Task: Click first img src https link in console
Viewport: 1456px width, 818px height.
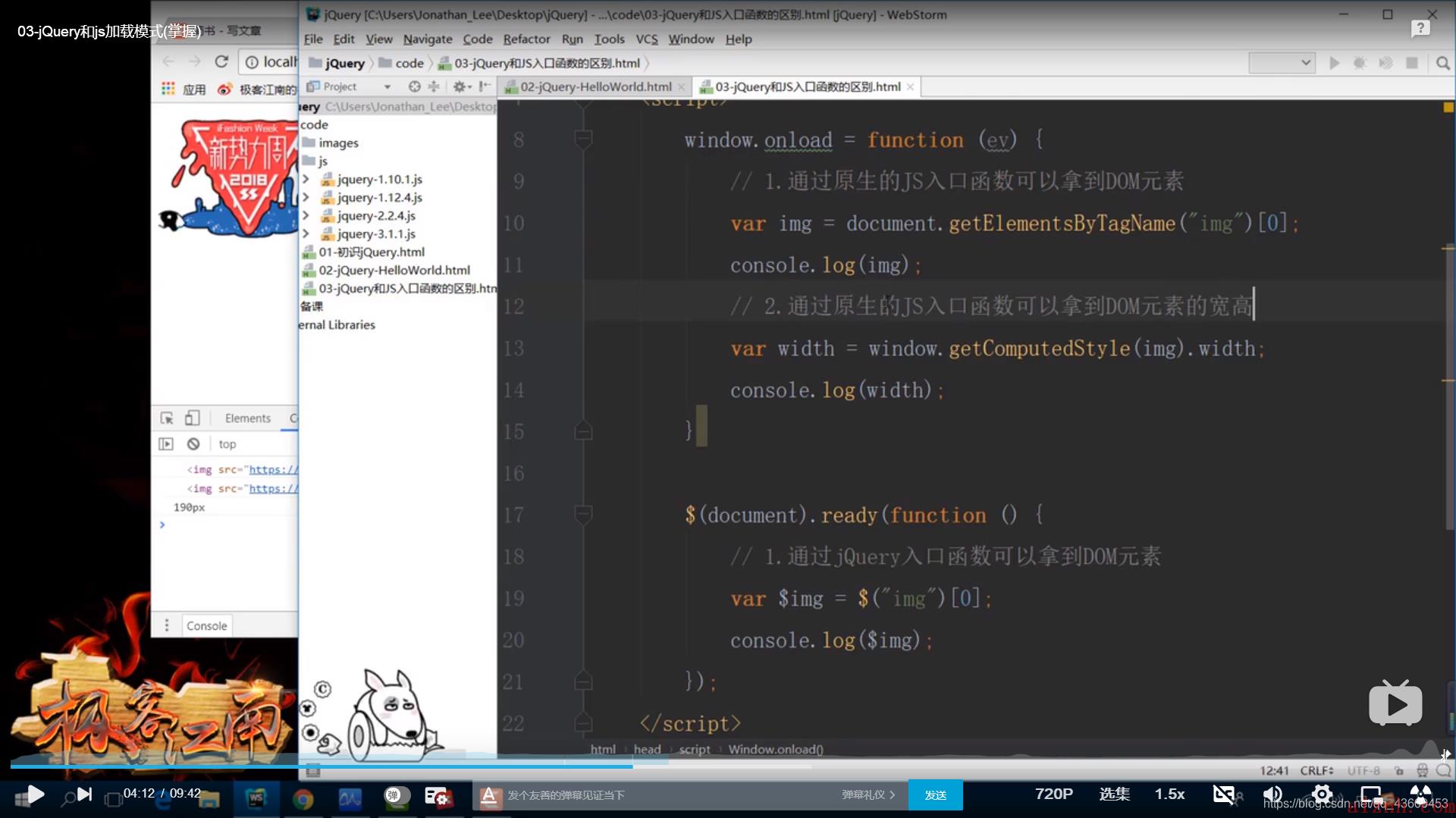Action: coord(273,469)
